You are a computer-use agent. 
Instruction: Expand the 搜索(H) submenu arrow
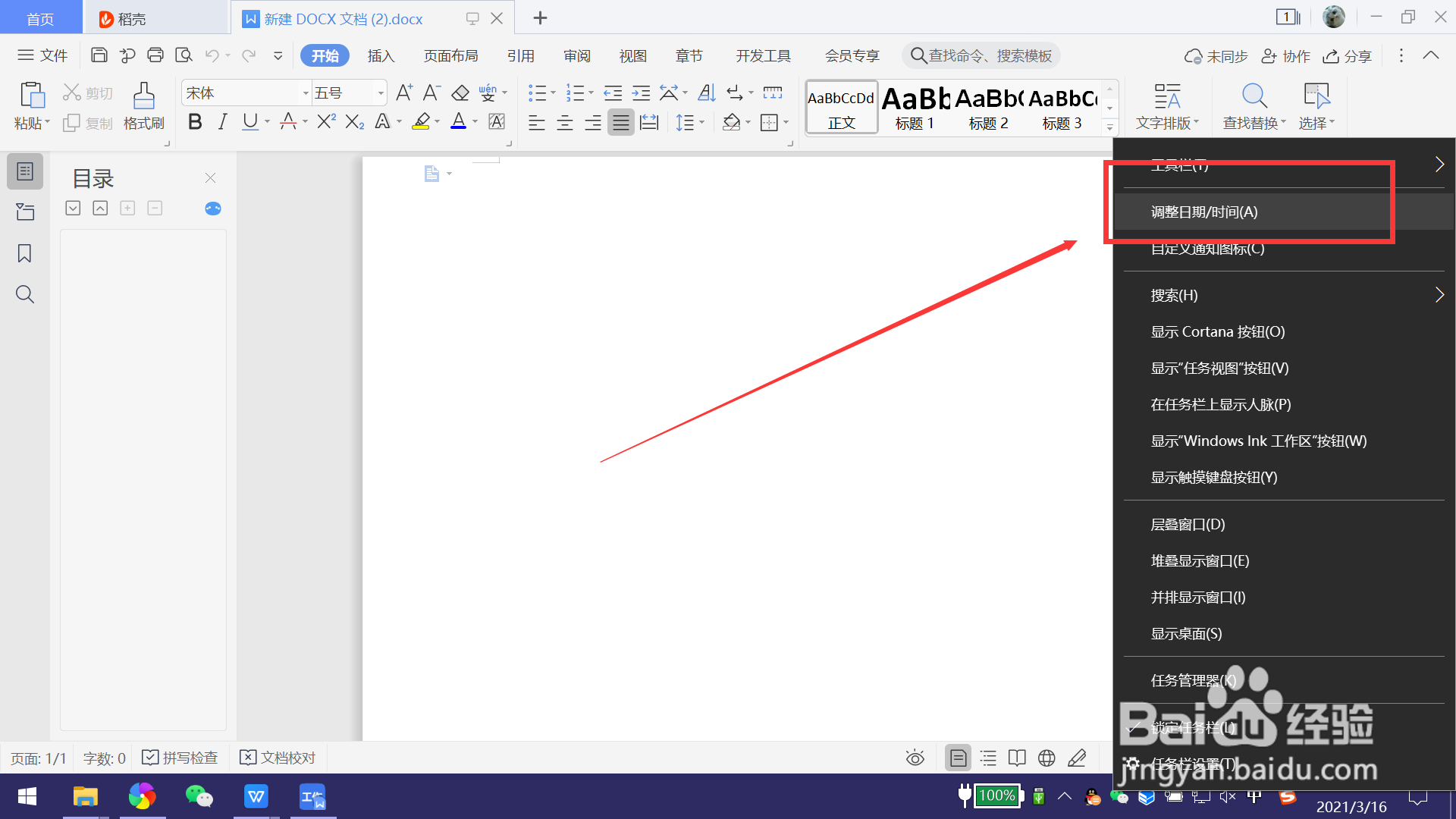1439,295
